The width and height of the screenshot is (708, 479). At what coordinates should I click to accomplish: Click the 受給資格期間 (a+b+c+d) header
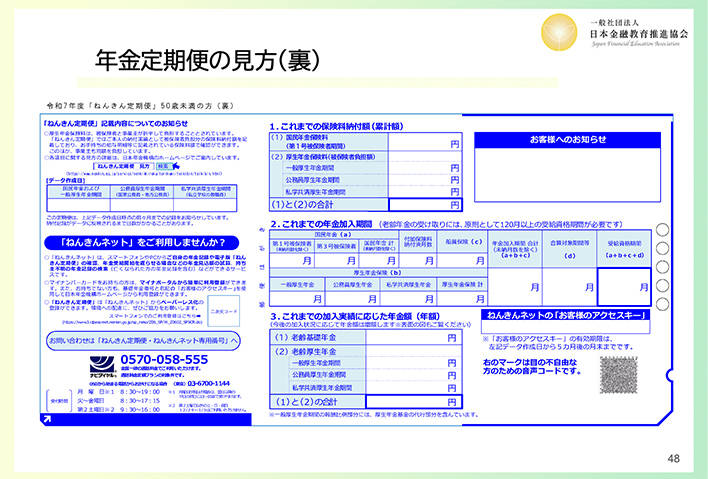click(x=624, y=249)
